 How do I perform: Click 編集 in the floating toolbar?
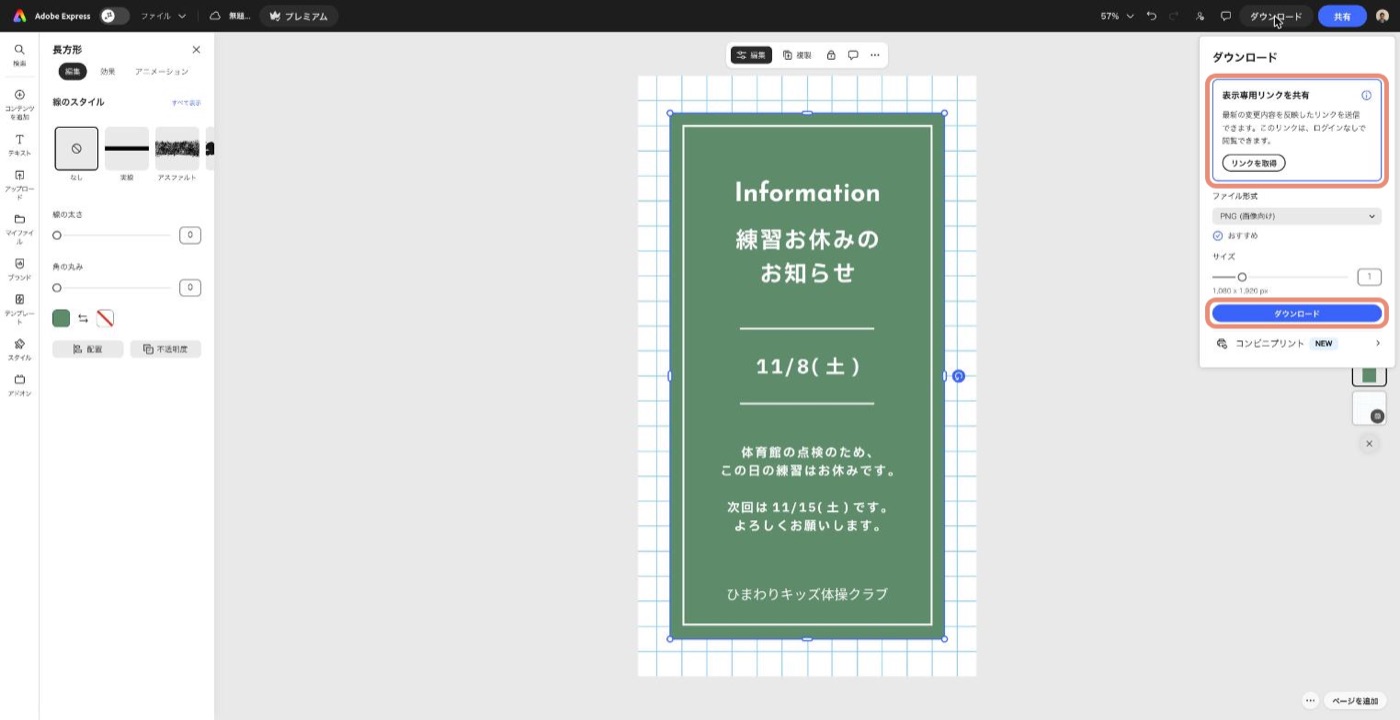[x=751, y=55]
